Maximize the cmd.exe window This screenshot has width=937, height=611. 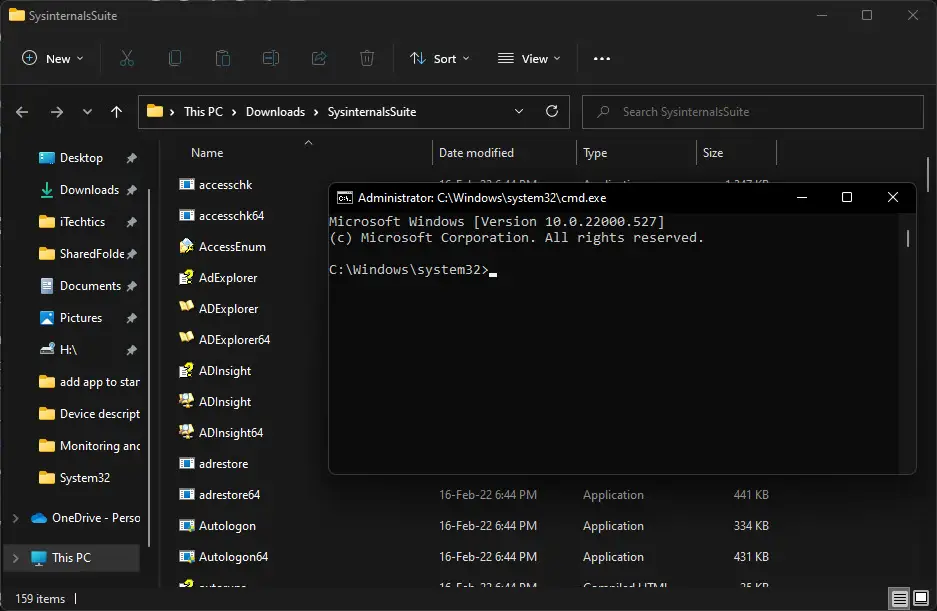pyautogui.click(x=847, y=197)
